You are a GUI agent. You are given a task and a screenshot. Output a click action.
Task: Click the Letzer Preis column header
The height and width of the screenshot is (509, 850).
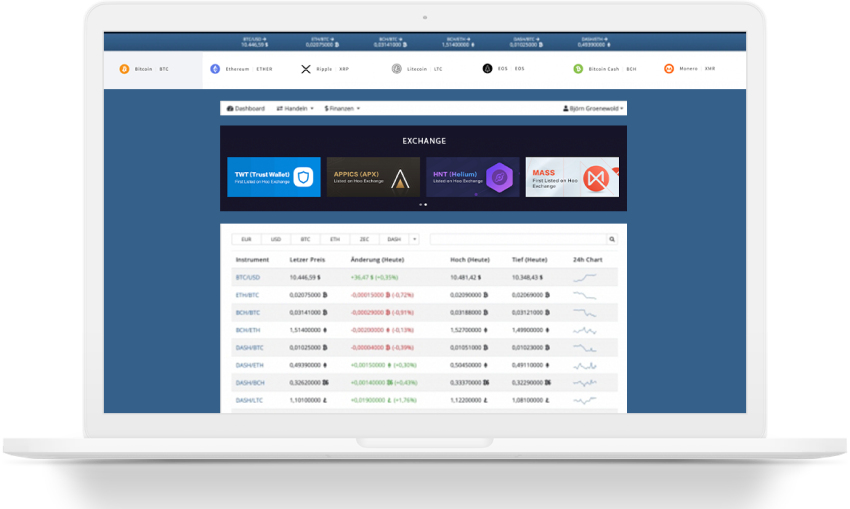307,260
